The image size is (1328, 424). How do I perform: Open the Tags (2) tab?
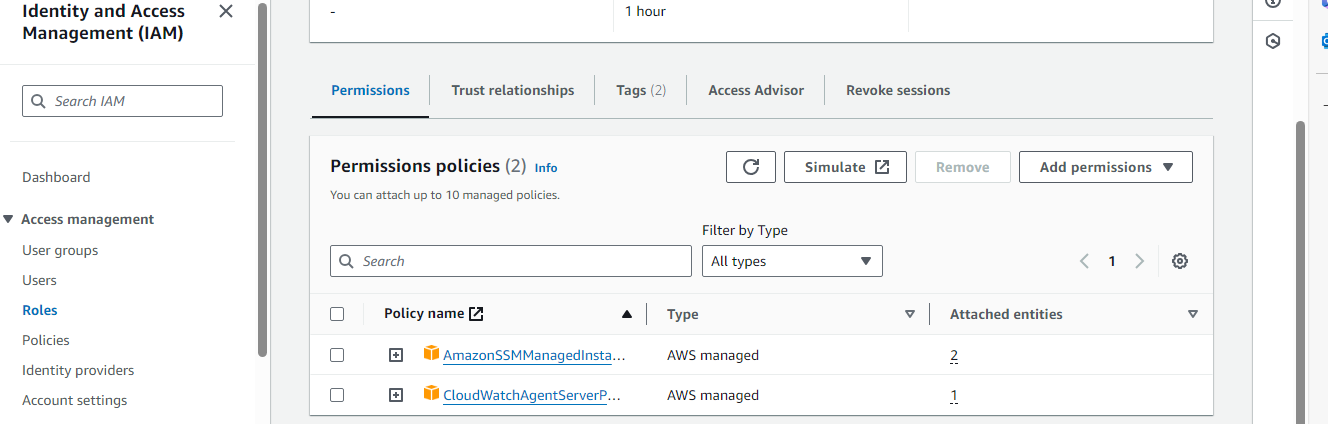coord(641,90)
